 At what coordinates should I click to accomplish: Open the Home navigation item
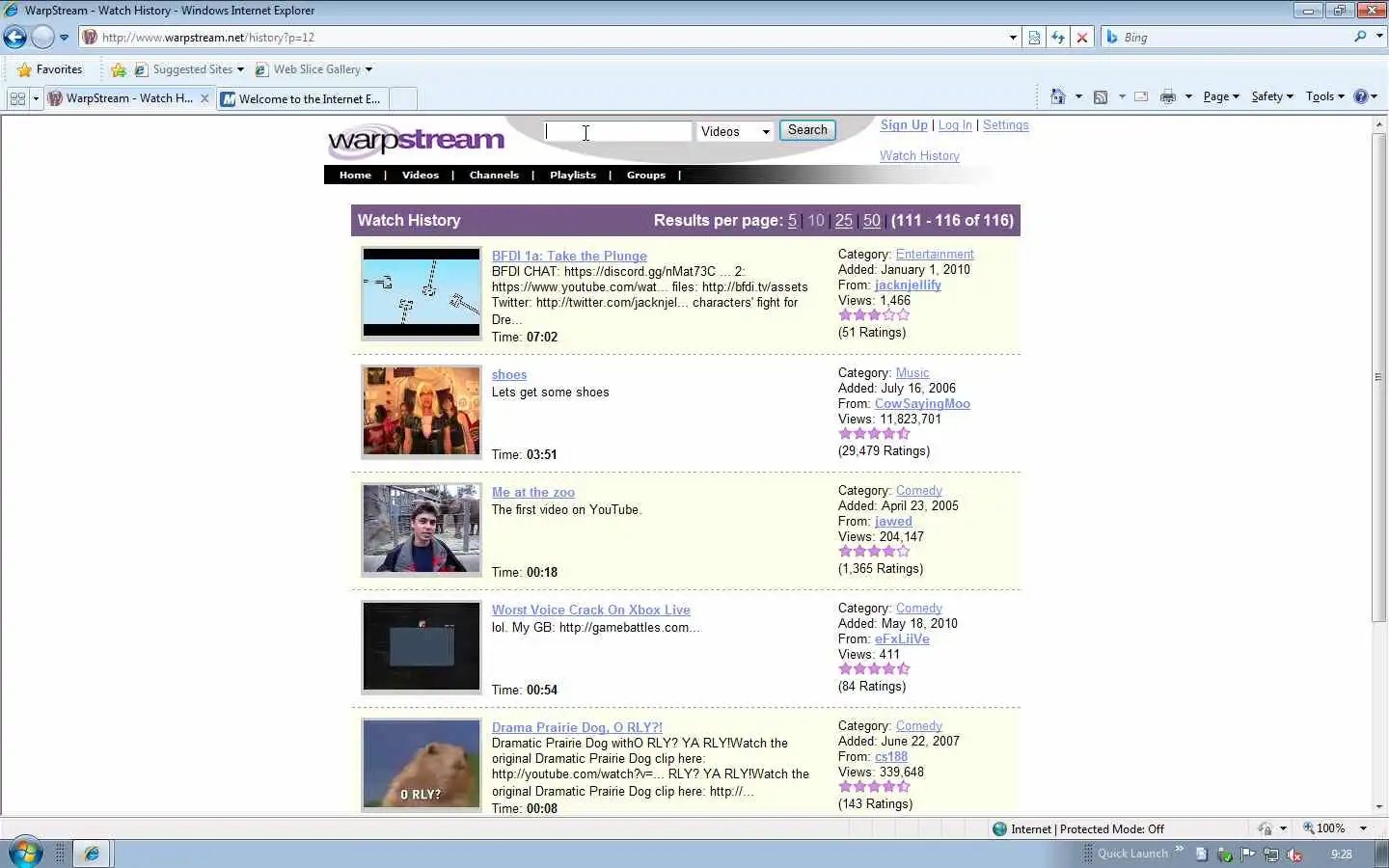(355, 176)
